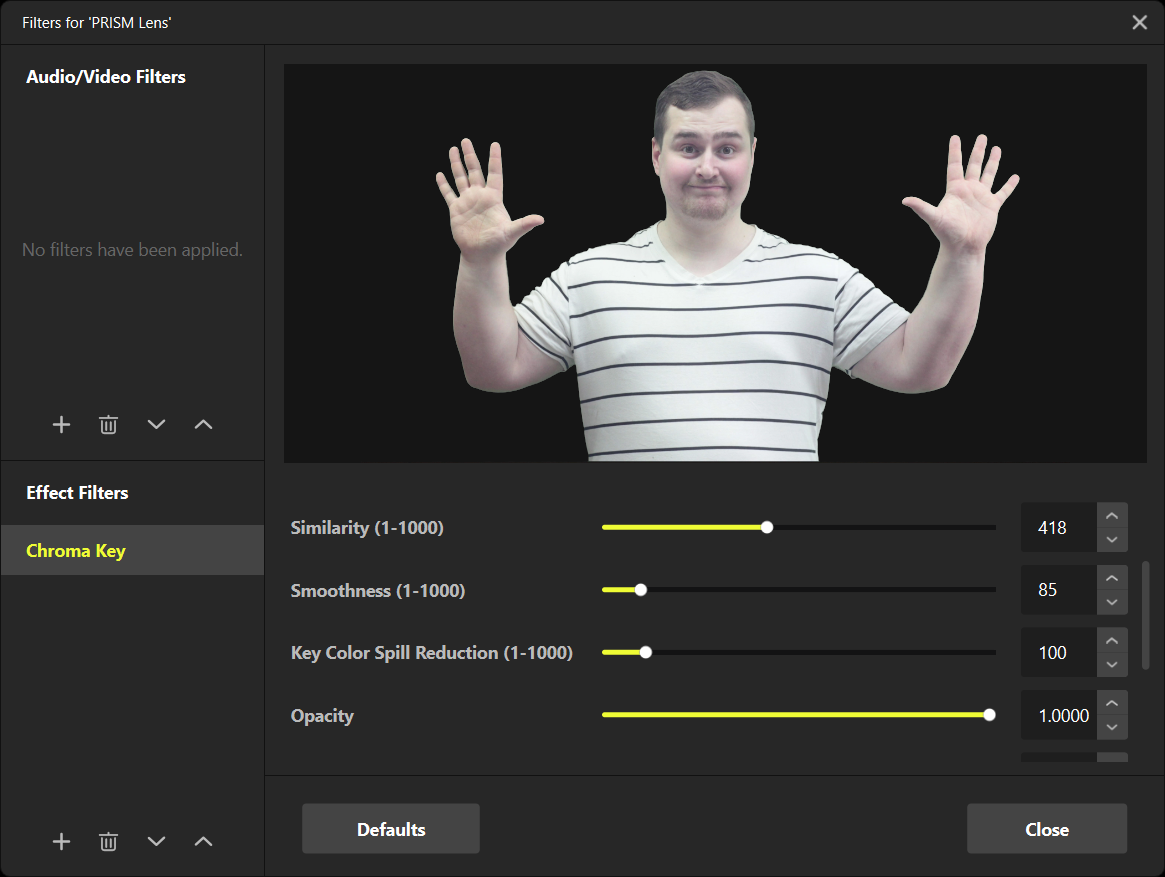Increase Smoothness value with up arrow
The image size is (1165, 877).
pos(1112,579)
